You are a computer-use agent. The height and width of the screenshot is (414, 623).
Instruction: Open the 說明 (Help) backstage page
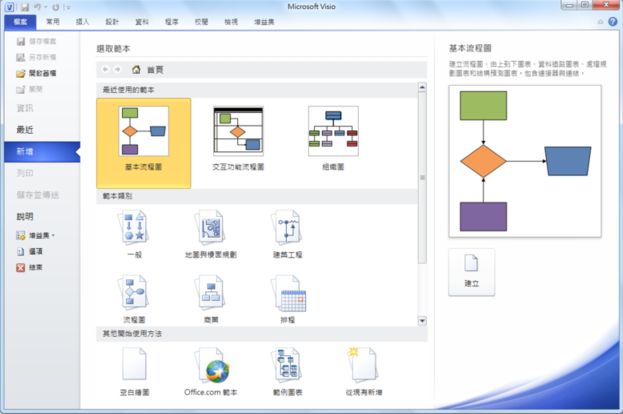pos(25,217)
